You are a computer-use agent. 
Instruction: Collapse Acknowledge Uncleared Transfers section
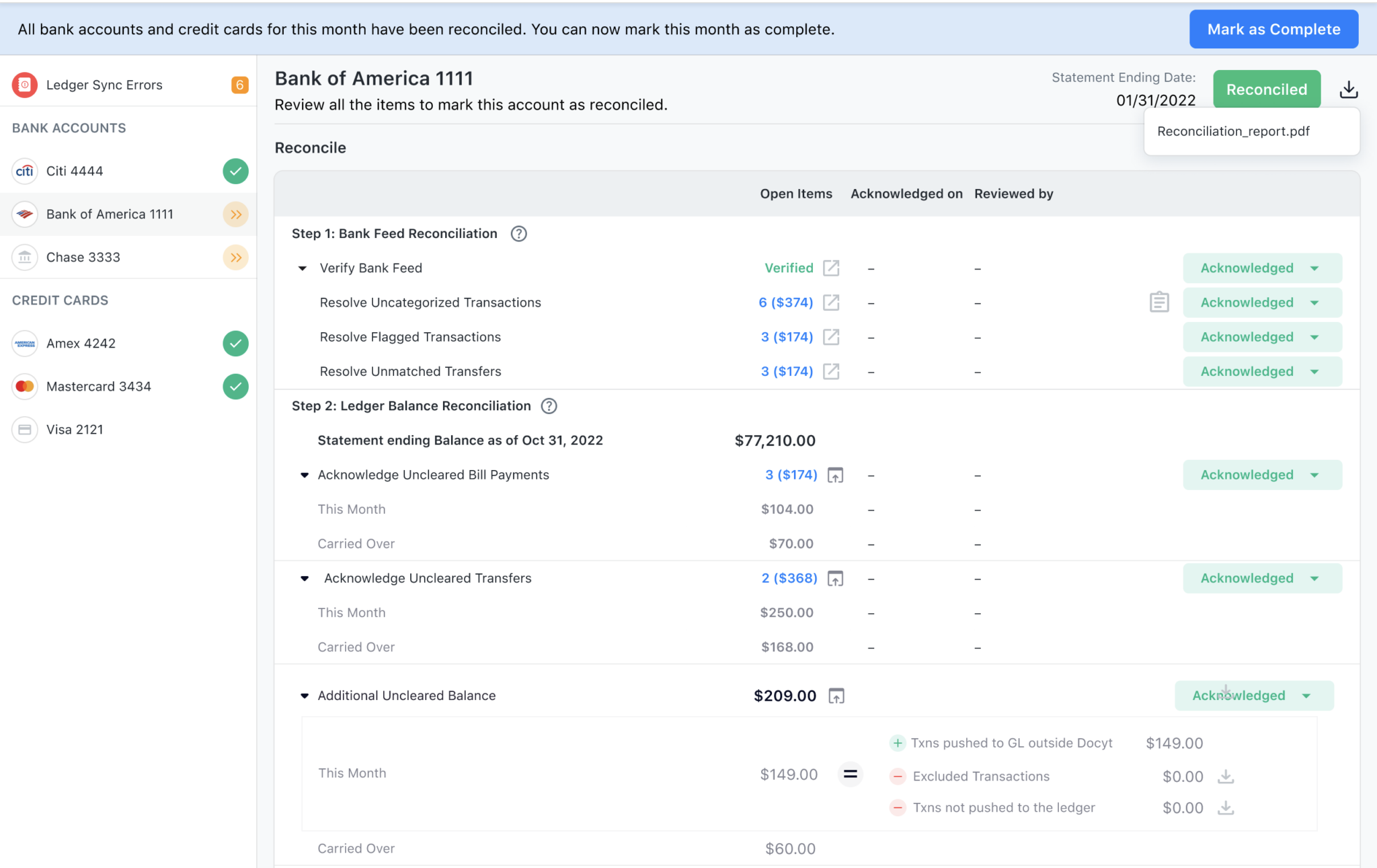[x=305, y=578]
